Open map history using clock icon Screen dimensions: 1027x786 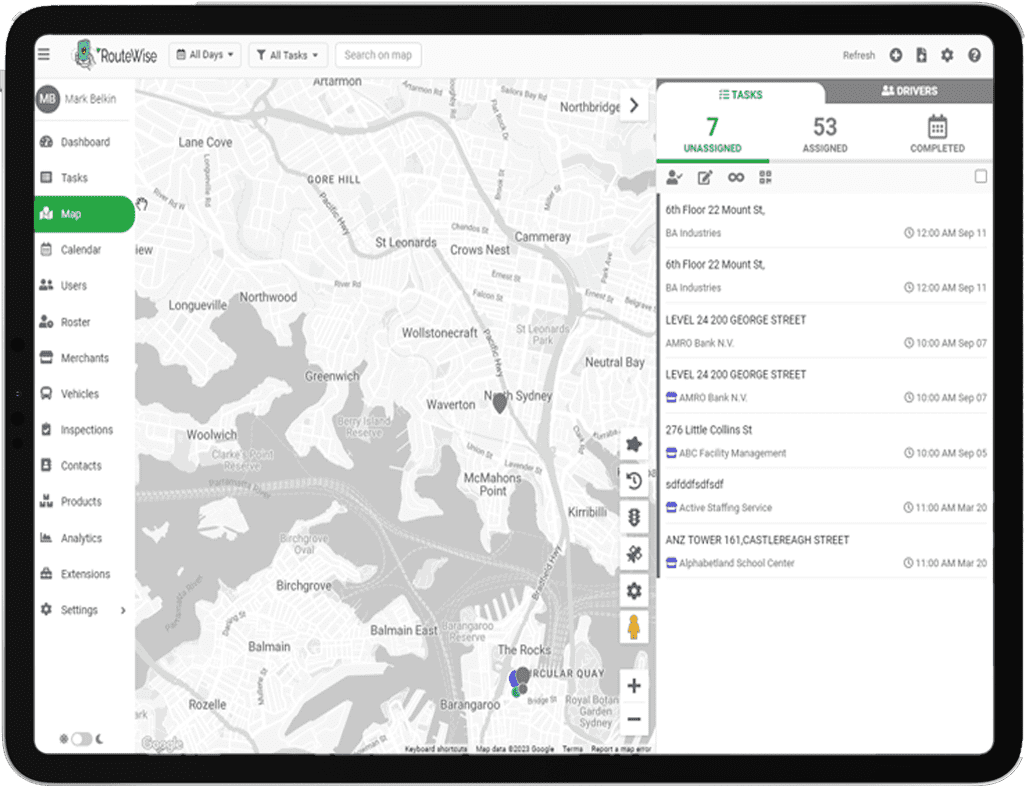(x=634, y=480)
